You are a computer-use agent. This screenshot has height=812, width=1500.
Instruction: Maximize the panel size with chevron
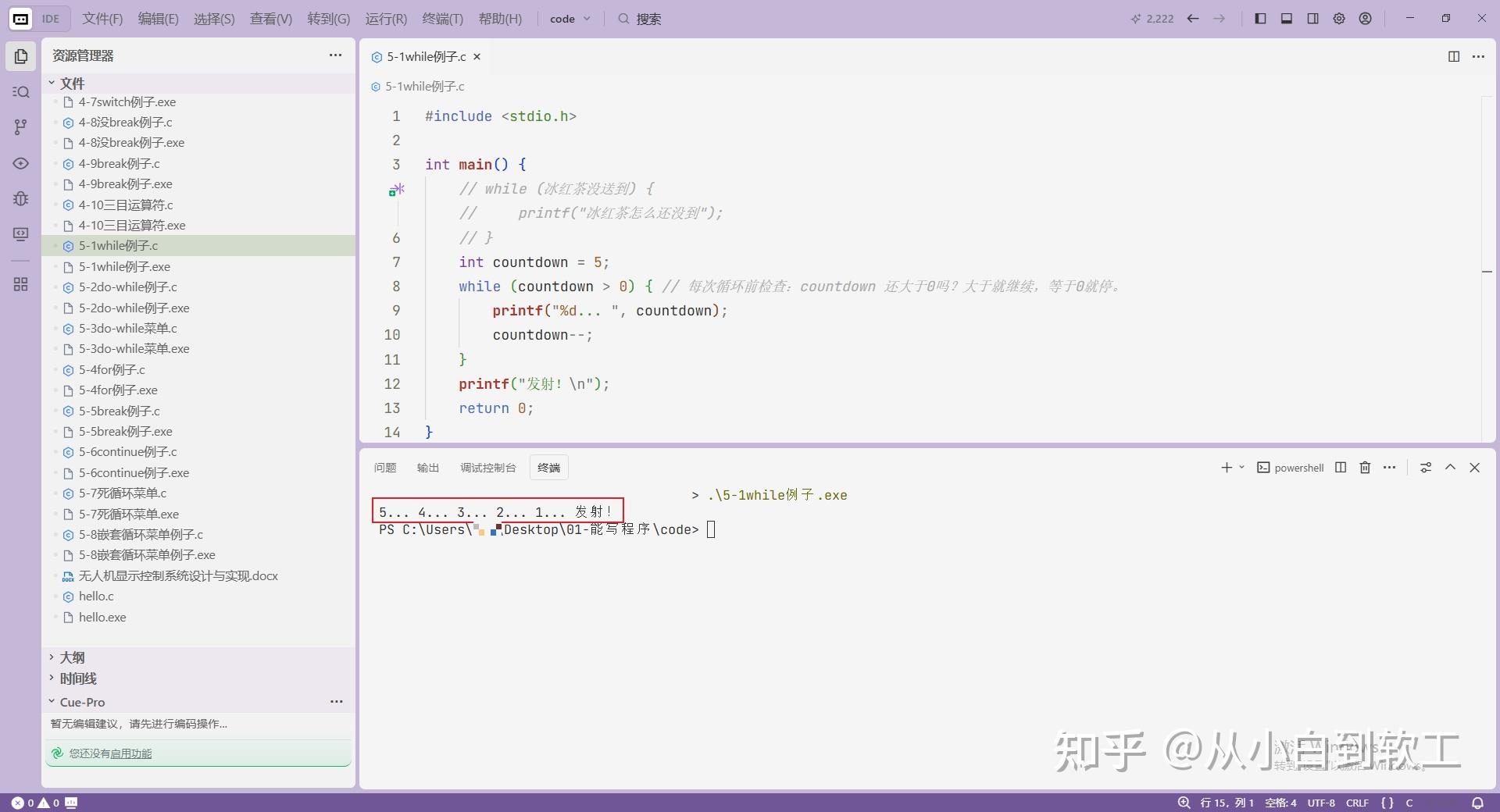pos(1450,468)
